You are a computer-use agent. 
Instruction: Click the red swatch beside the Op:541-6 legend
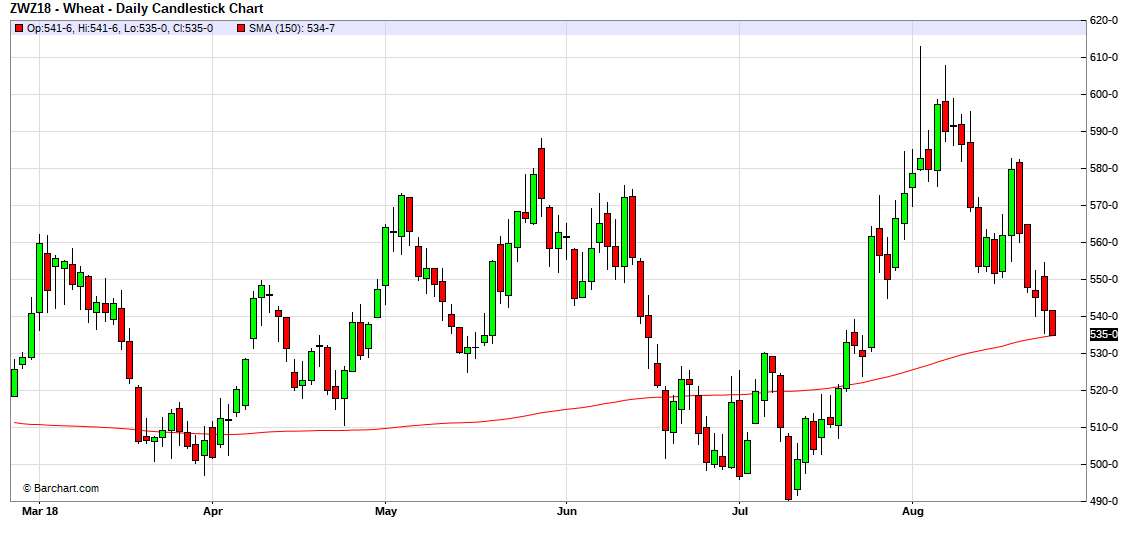(x=18, y=28)
